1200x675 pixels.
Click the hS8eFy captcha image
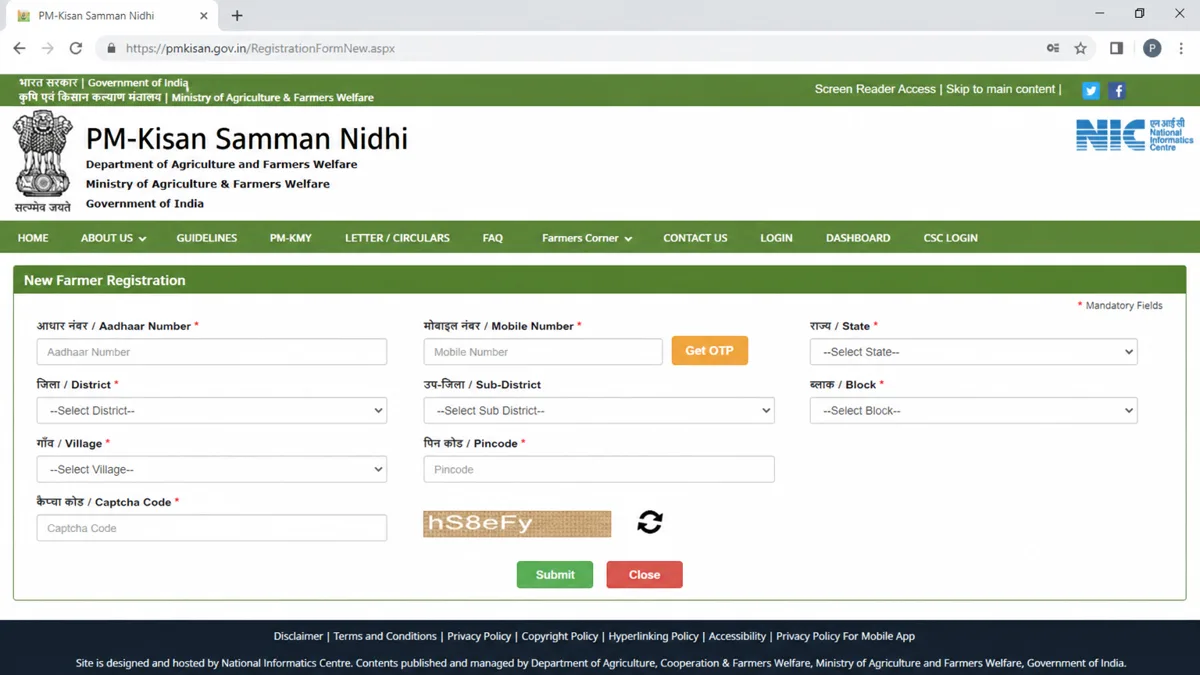(517, 523)
